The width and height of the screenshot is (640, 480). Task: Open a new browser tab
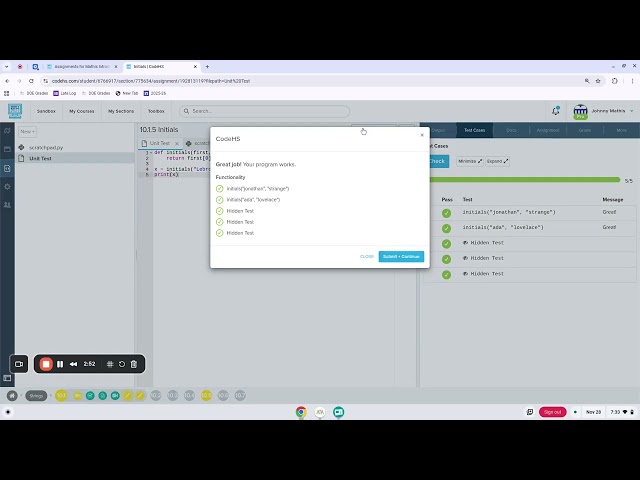pyautogui.click(x=207, y=67)
